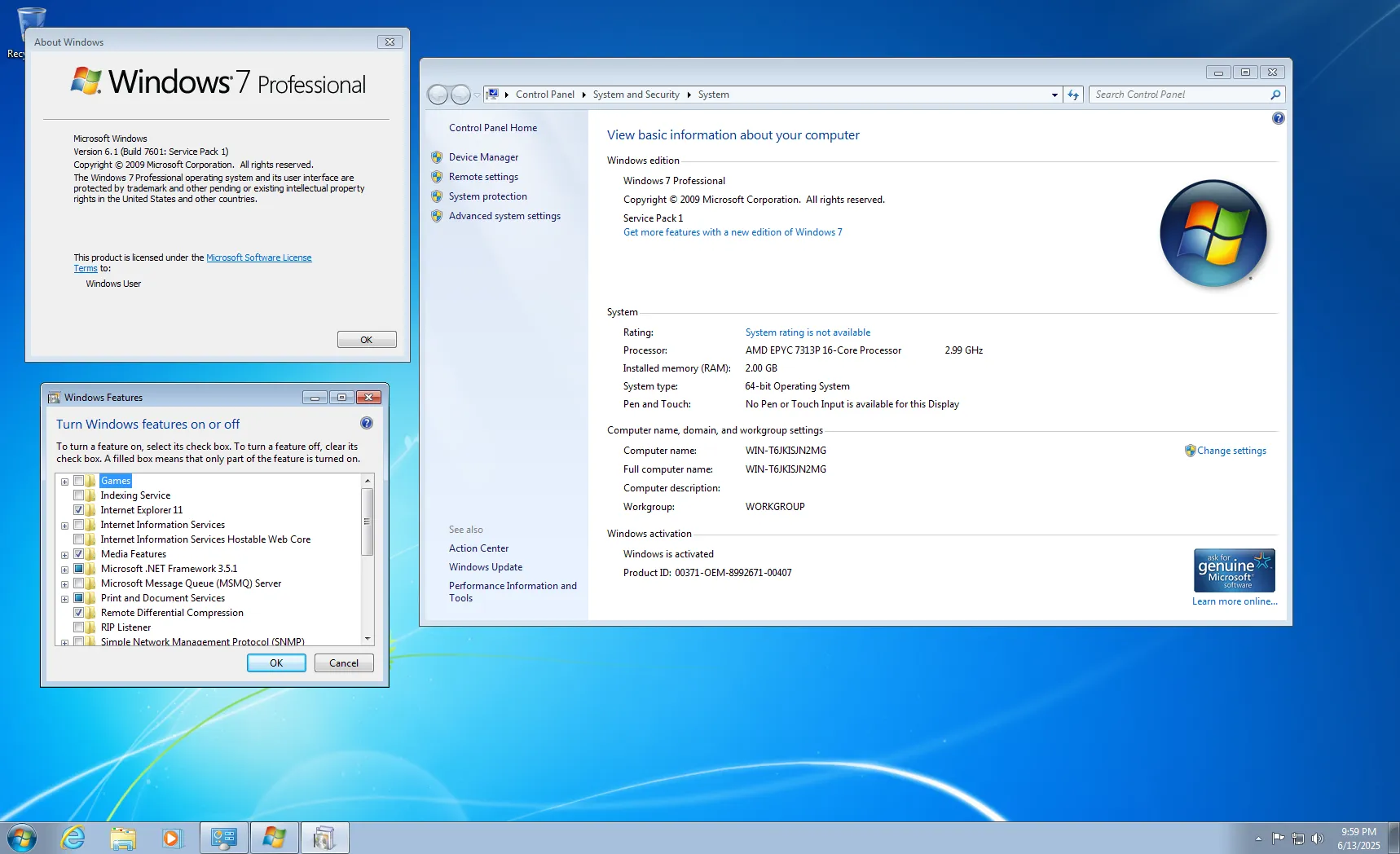Open volume speaker tray icon
The width and height of the screenshot is (1400, 854).
pos(1317,839)
